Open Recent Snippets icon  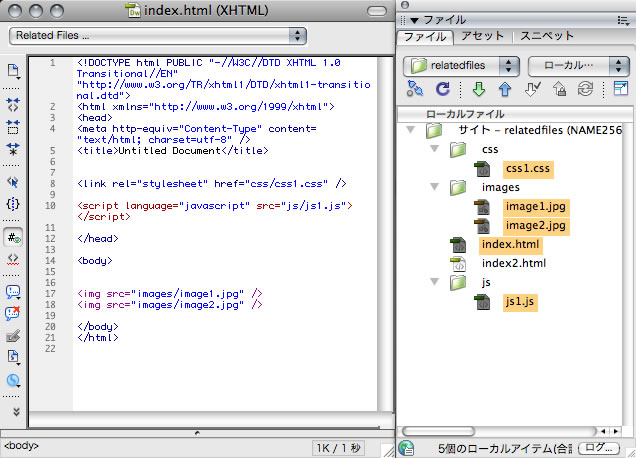(x=13, y=357)
